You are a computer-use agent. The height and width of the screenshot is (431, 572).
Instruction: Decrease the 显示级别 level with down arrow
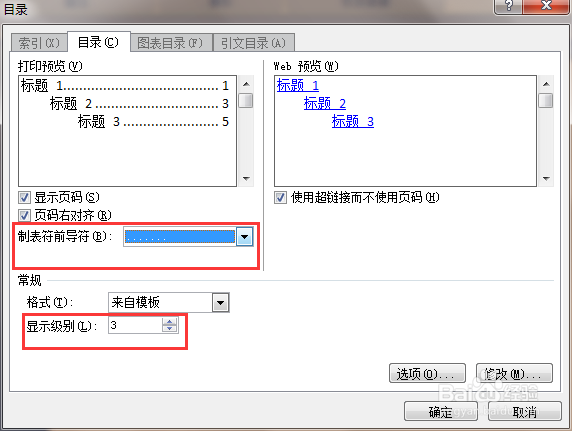pos(169,328)
